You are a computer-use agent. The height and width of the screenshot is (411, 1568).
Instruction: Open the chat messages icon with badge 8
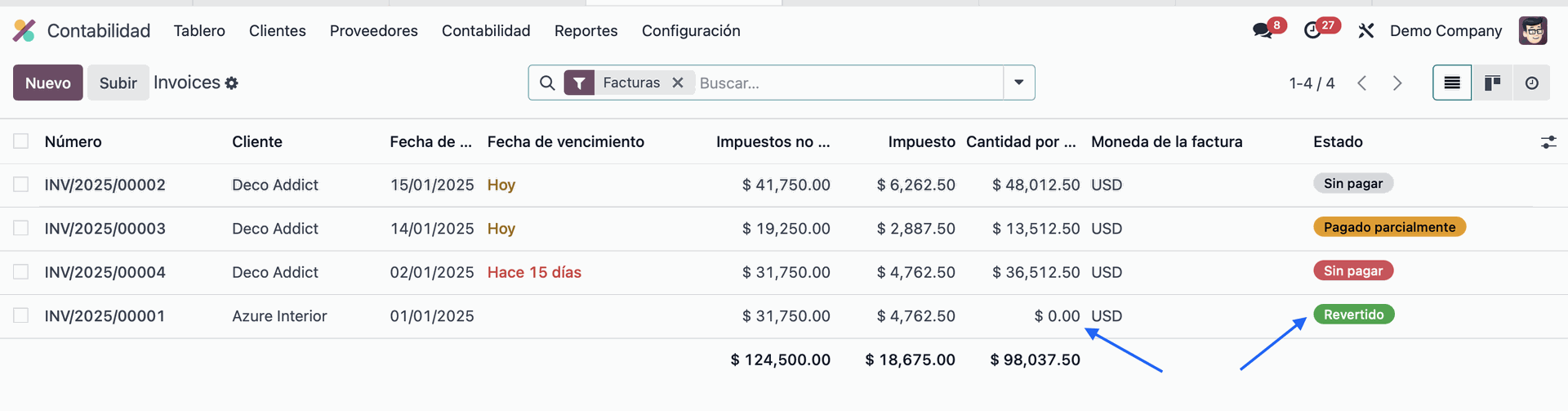tap(1263, 31)
